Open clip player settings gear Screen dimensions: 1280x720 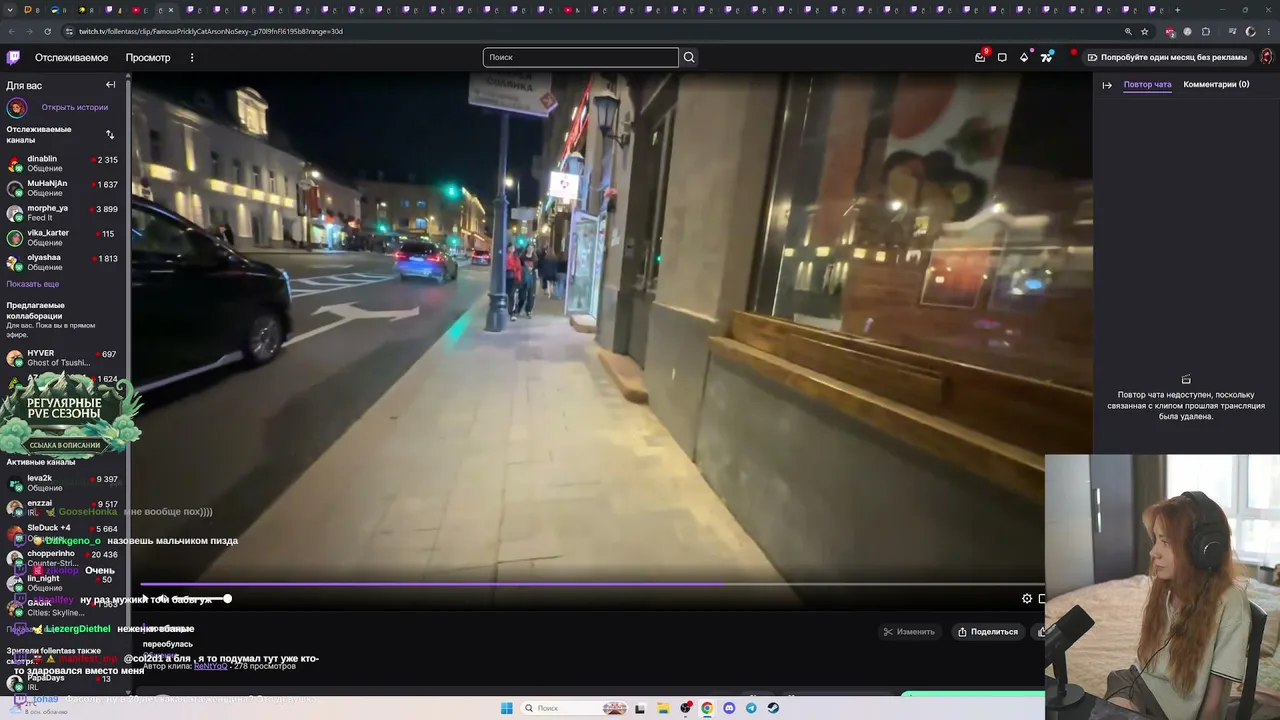1027,598
